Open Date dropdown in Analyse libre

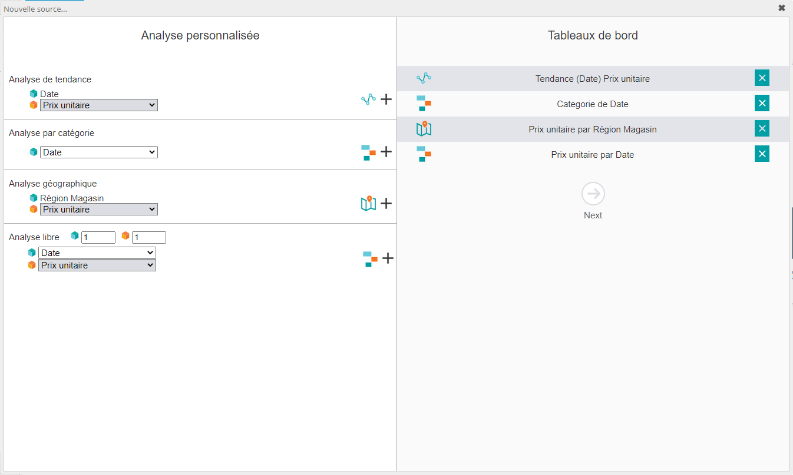(x=96, y=253)
